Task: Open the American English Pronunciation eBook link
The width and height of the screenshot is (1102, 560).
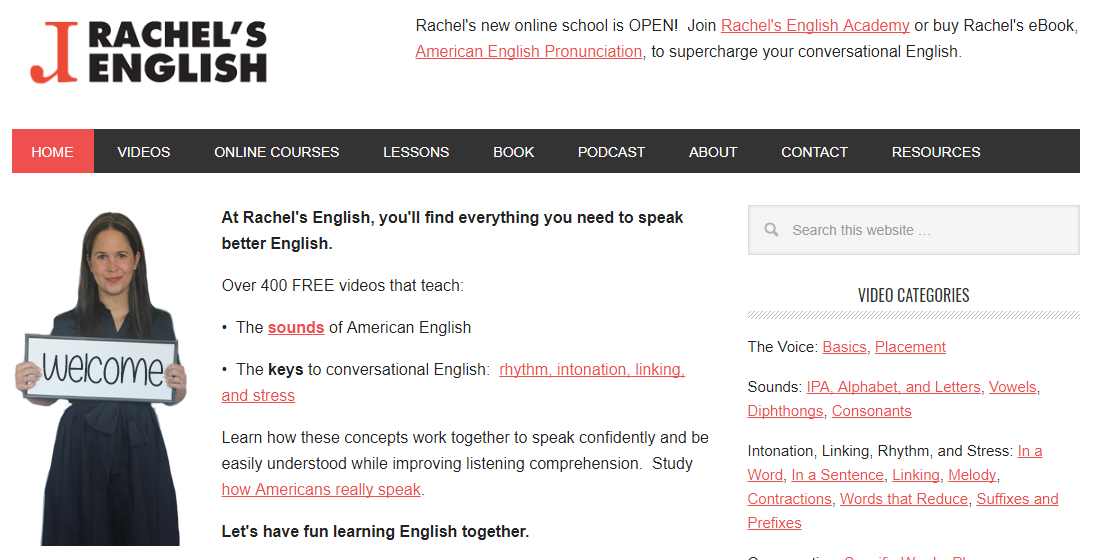Action: (x=529, y=52)
